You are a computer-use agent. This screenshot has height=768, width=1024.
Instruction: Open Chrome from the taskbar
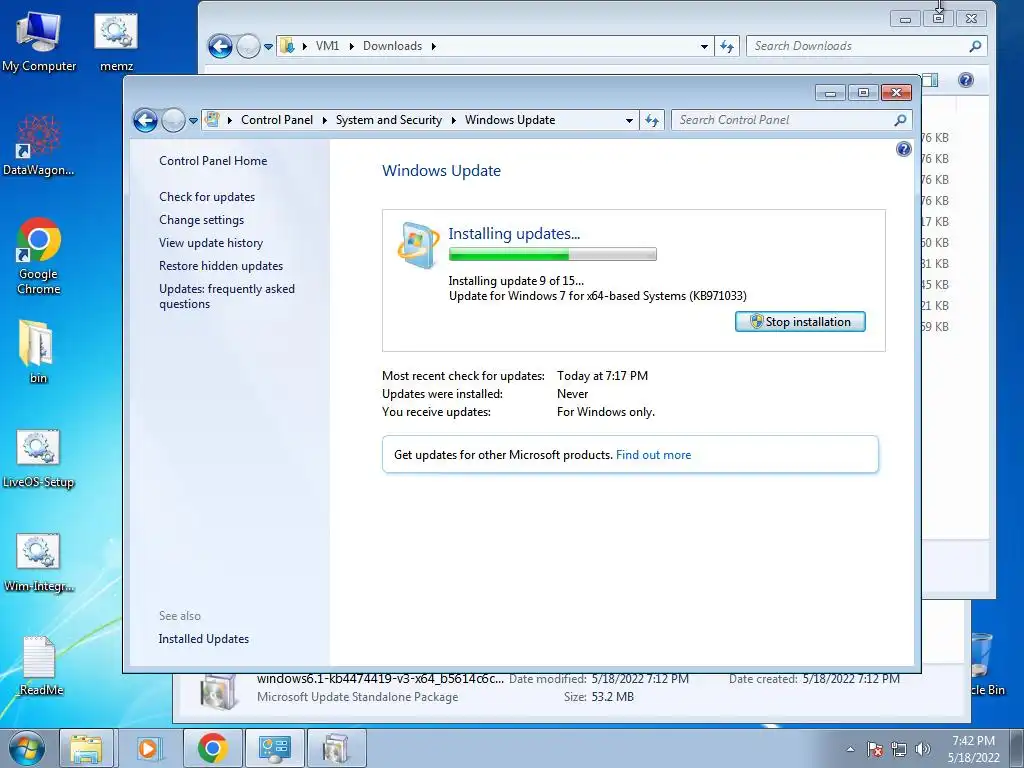point(212,748)
